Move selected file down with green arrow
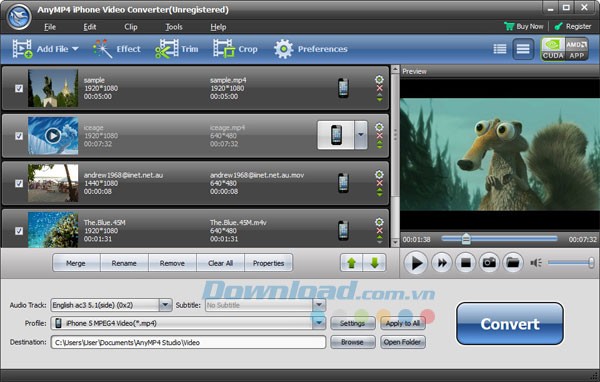 tap(375, 263)
